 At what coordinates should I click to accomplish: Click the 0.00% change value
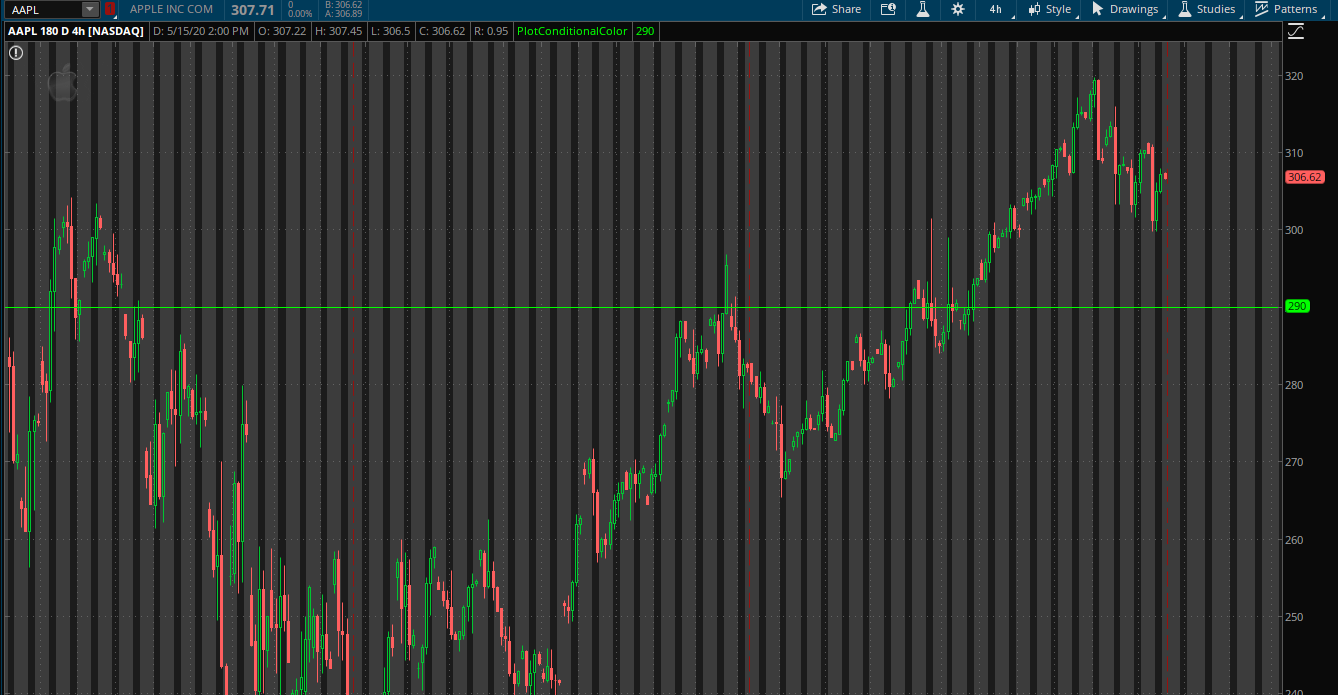[299, 14]
